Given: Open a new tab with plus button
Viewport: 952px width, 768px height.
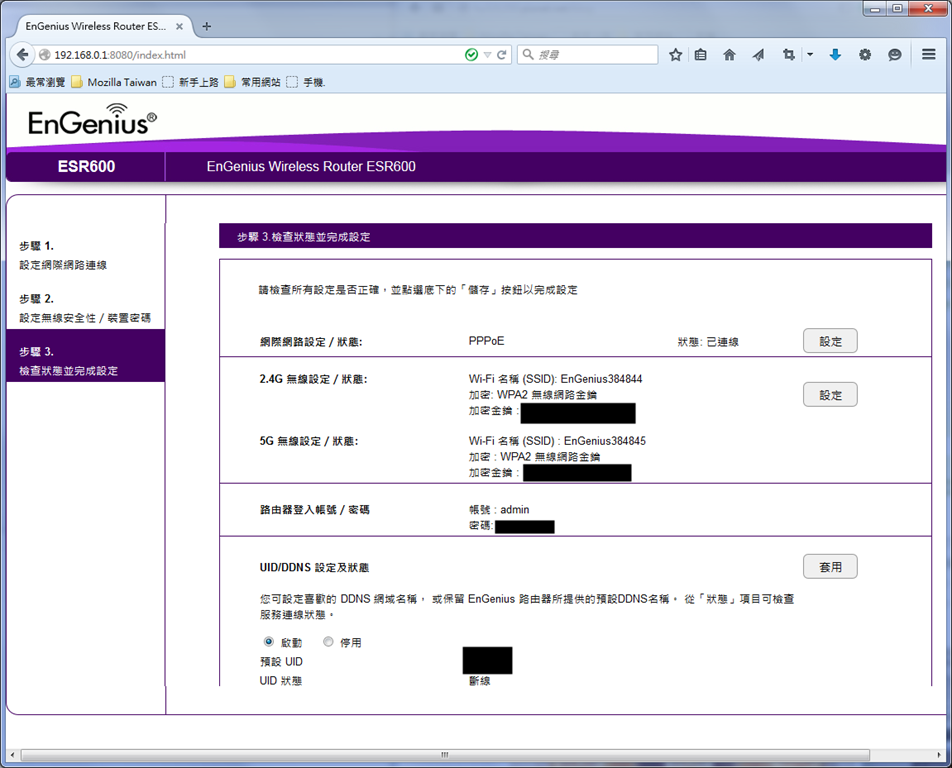Looking at the screenshot, I should (206, 26).
